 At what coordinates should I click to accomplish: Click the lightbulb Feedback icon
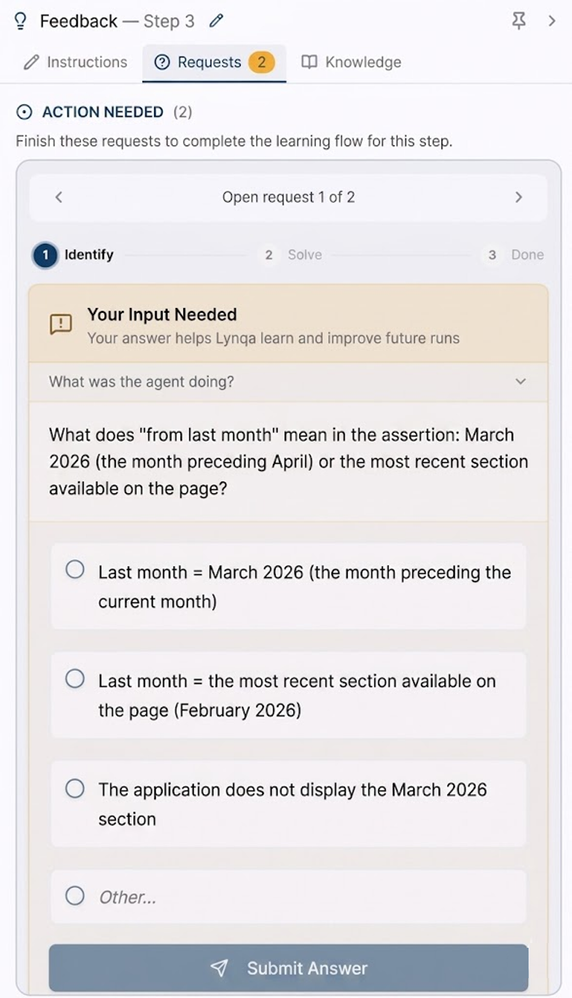coord(20,22)
